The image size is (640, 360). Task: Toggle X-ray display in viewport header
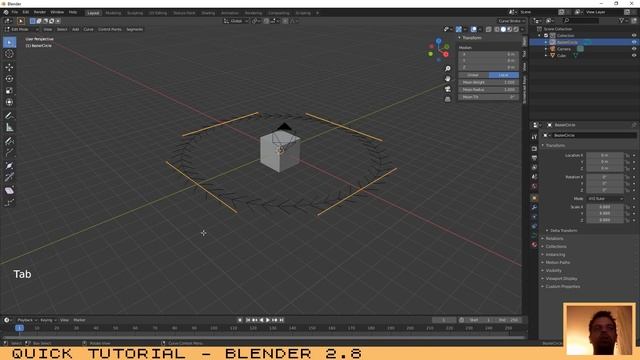point(489,29)
